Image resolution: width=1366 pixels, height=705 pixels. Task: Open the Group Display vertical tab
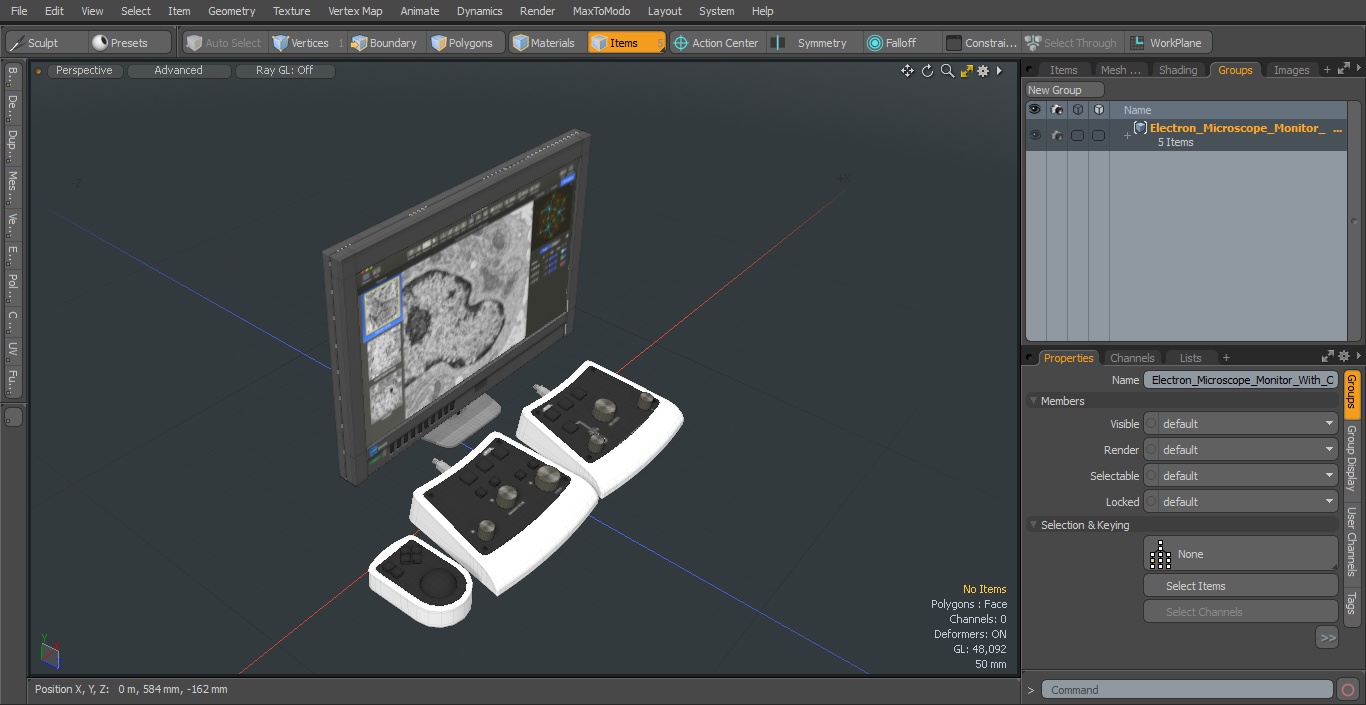(x=1351, y=457)
